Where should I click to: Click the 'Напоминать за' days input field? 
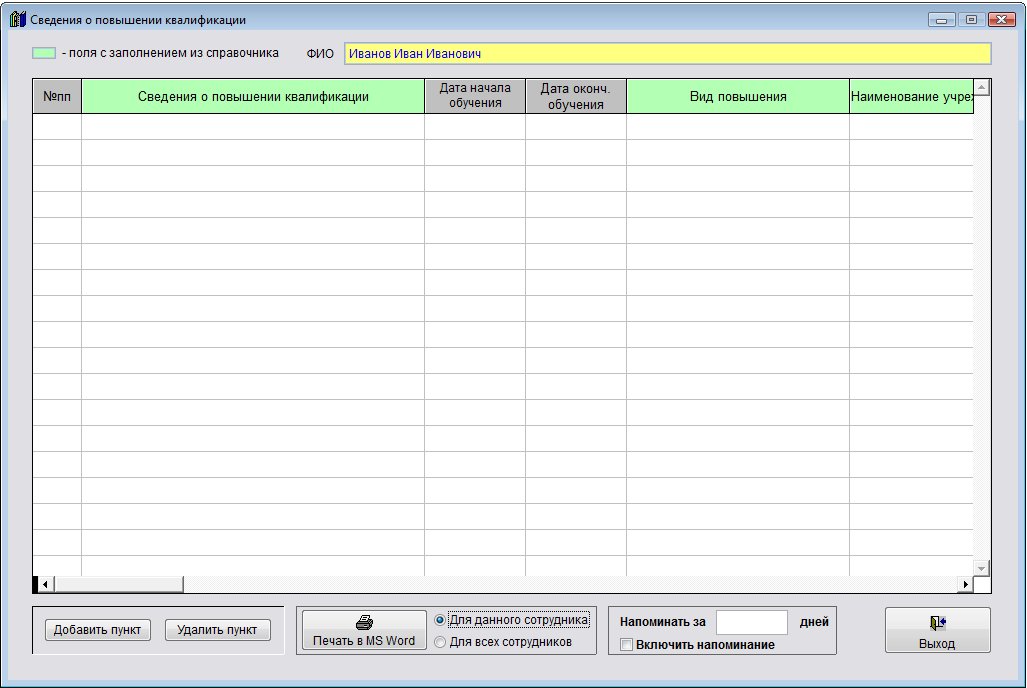tap(752, 622)
